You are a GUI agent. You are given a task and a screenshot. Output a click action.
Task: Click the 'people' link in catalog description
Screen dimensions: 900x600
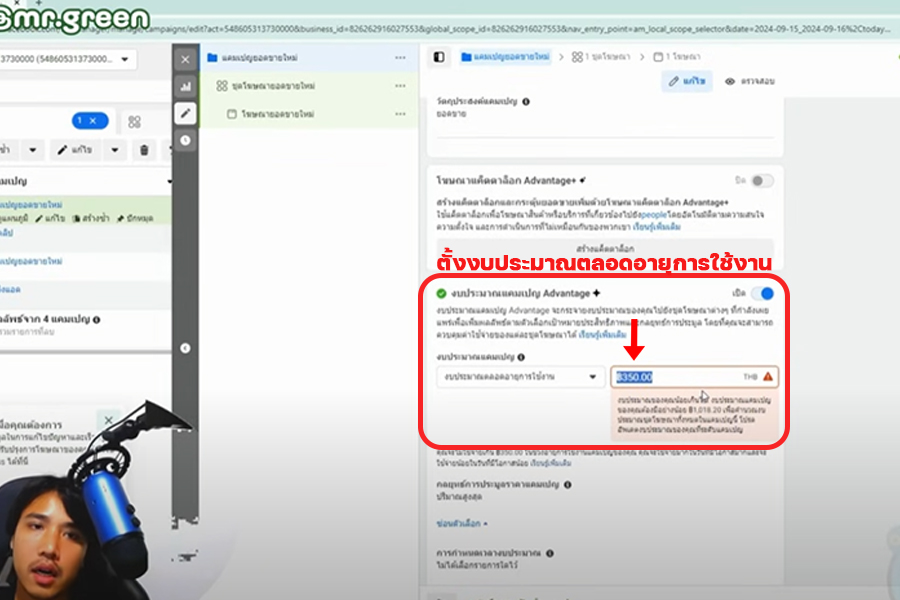click(653, 214)
